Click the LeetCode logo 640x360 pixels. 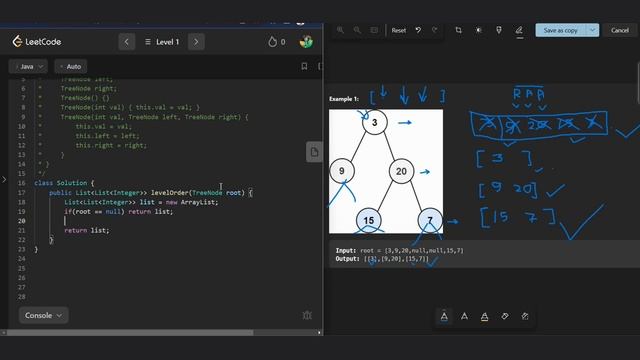tap(37, 42)
